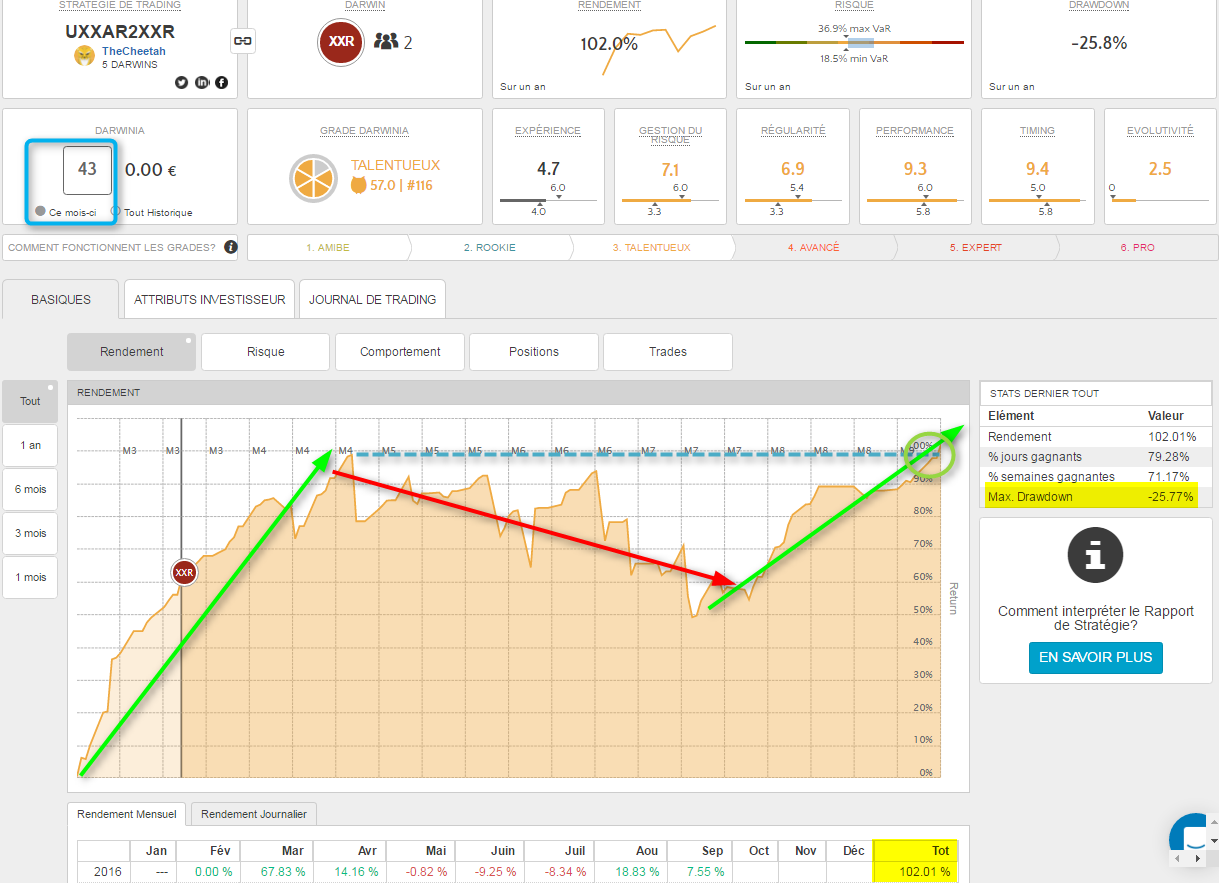This screenshot has width=1219, height=883.
Task: Click the Risque VaR color bar
Action: tap(854, 43)
